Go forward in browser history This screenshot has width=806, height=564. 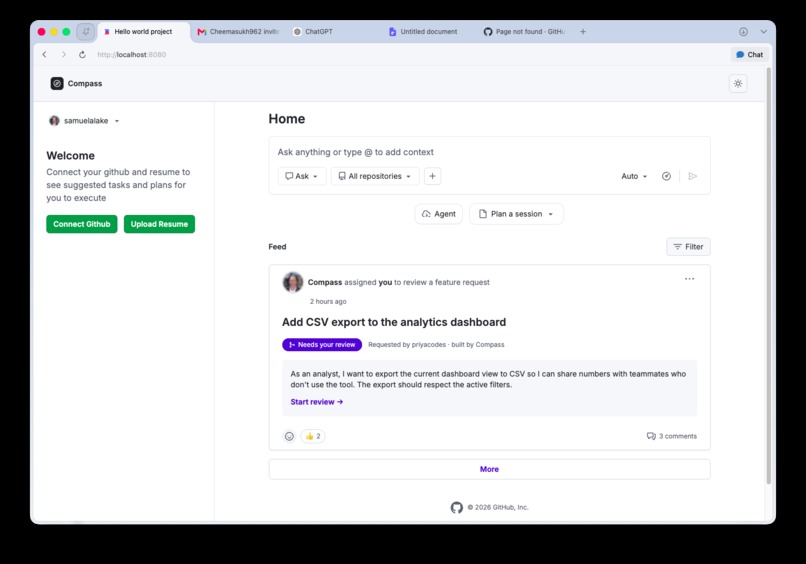(x=64, y=54)
